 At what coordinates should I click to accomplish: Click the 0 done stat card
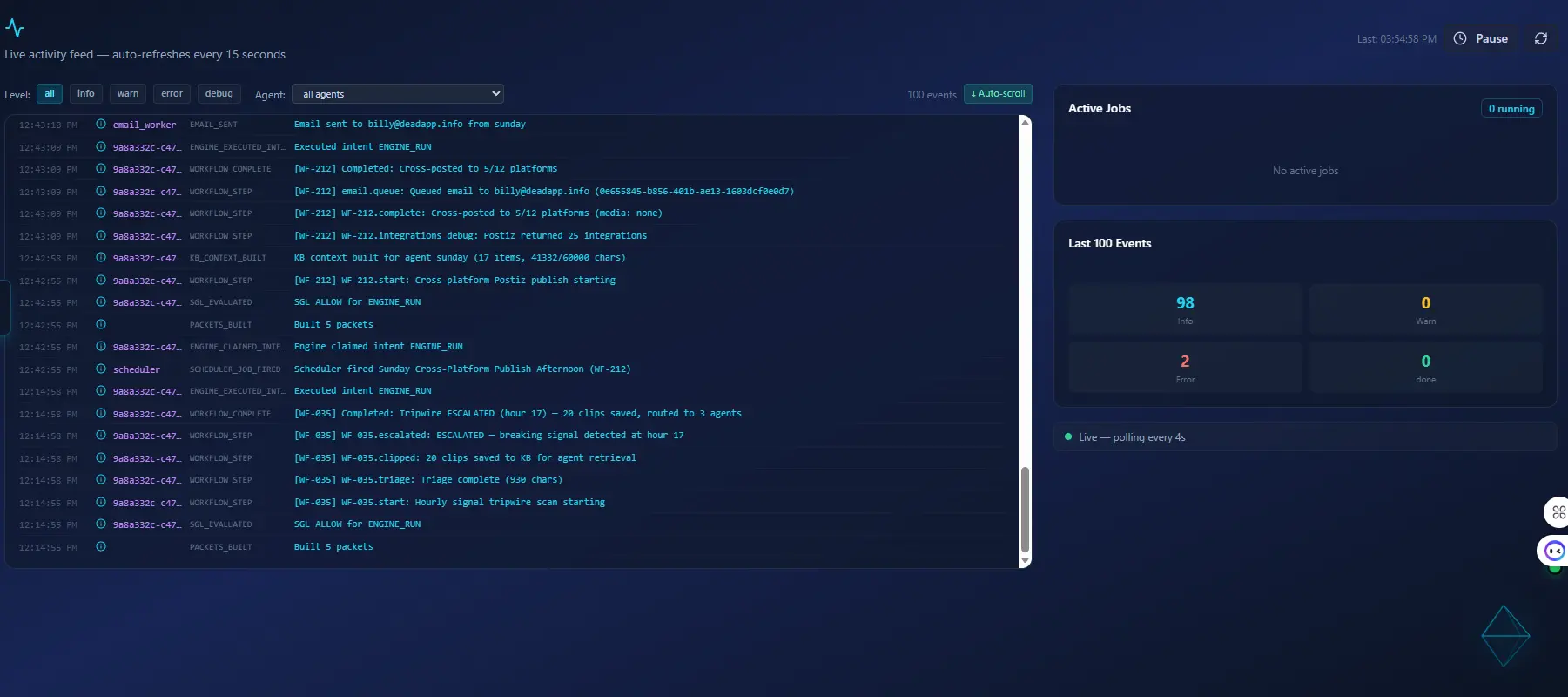coord(1425,368)
